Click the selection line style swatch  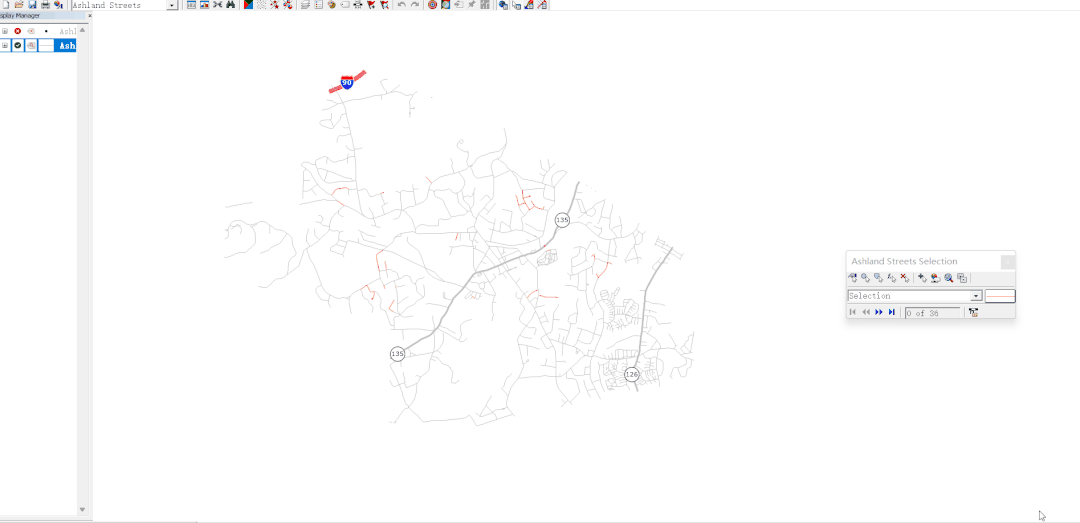pos(1000,296)
